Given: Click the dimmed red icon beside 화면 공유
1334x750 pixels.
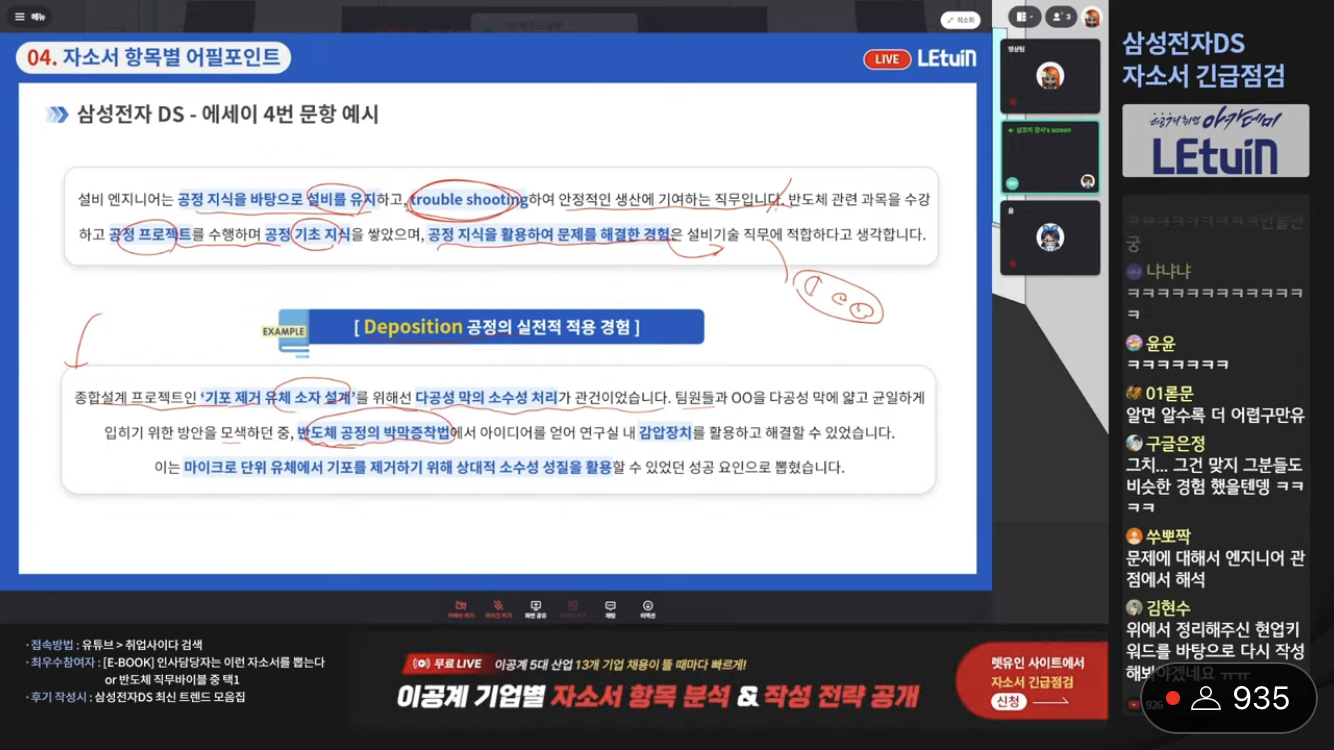Looking at the screenshot, I should (x=573, y=609).
